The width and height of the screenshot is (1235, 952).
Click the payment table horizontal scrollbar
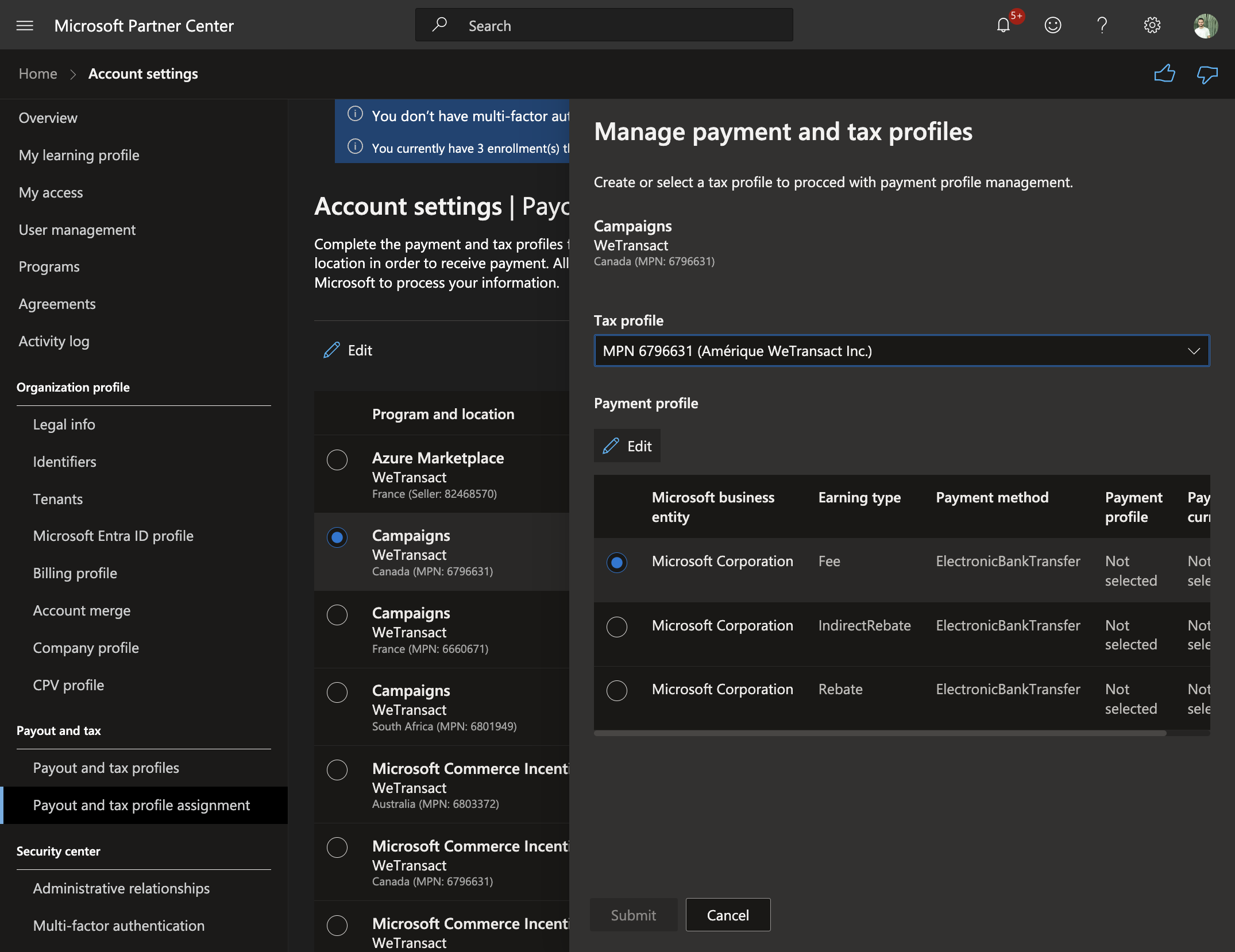[x=880, y=733]
